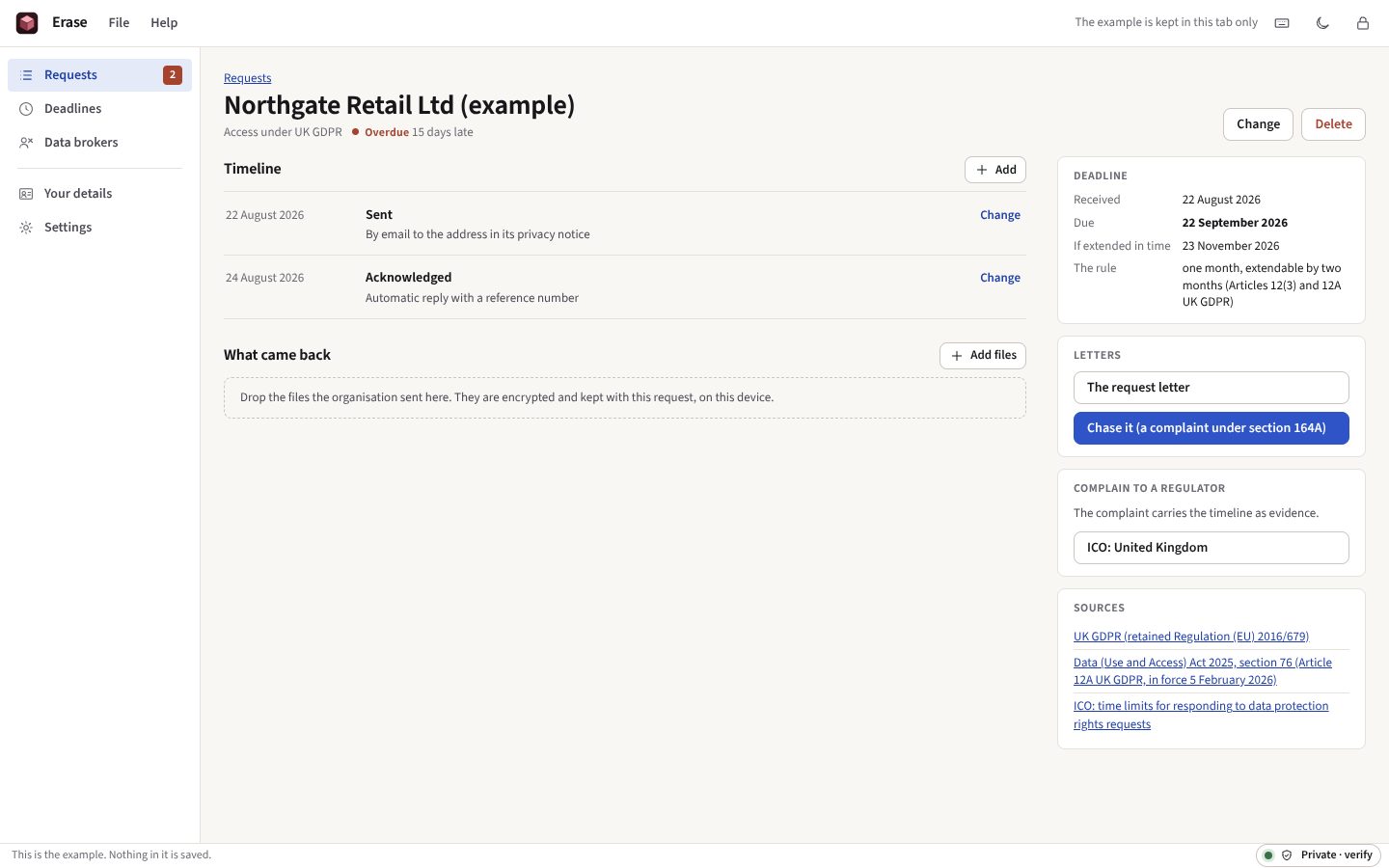Viewport: 1389px width, 868px height.
Task: Open the Private · verify status indicator
Action: (x=1320, y=854)
